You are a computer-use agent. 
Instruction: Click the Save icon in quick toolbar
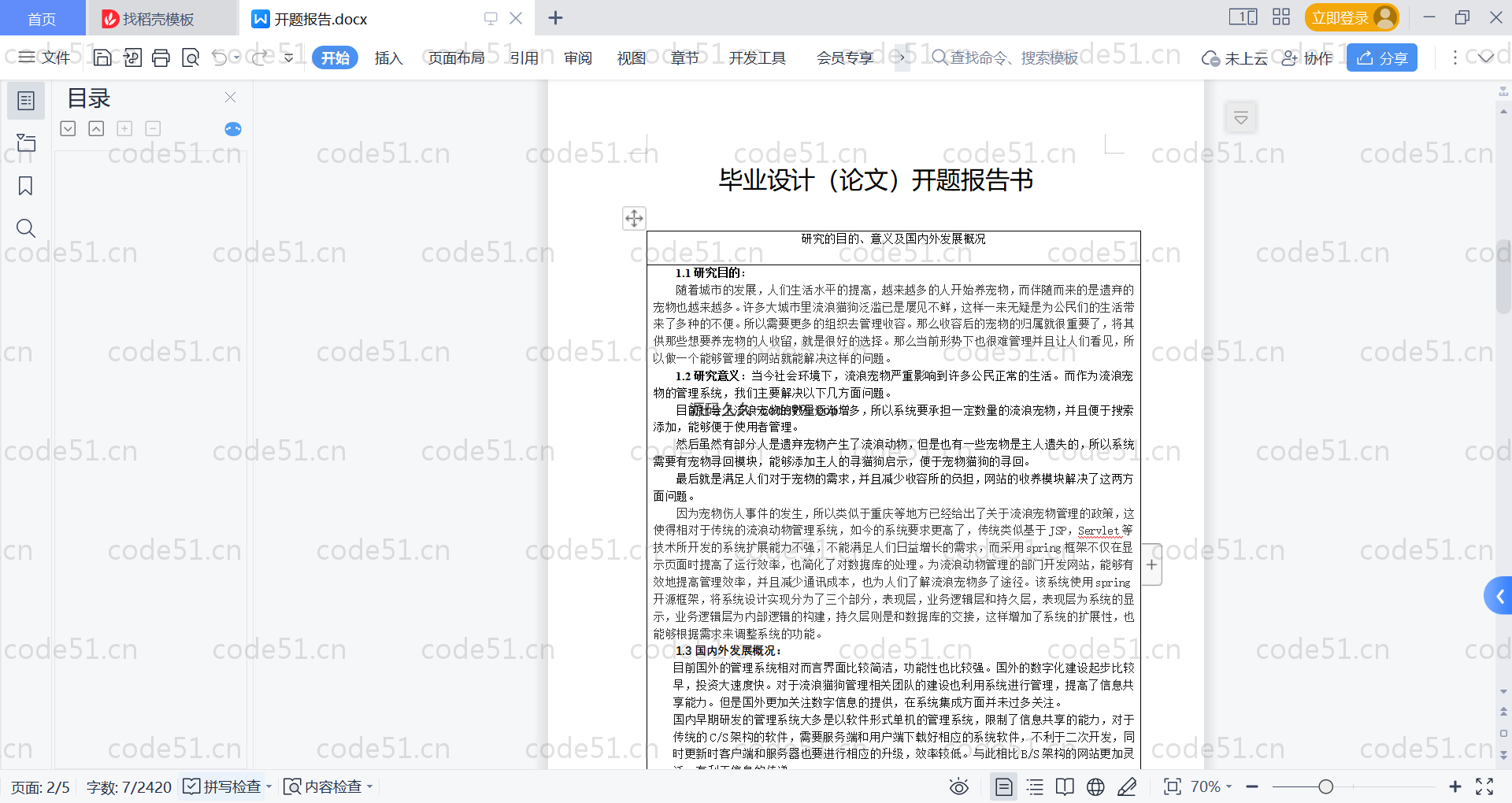point(102,57)
